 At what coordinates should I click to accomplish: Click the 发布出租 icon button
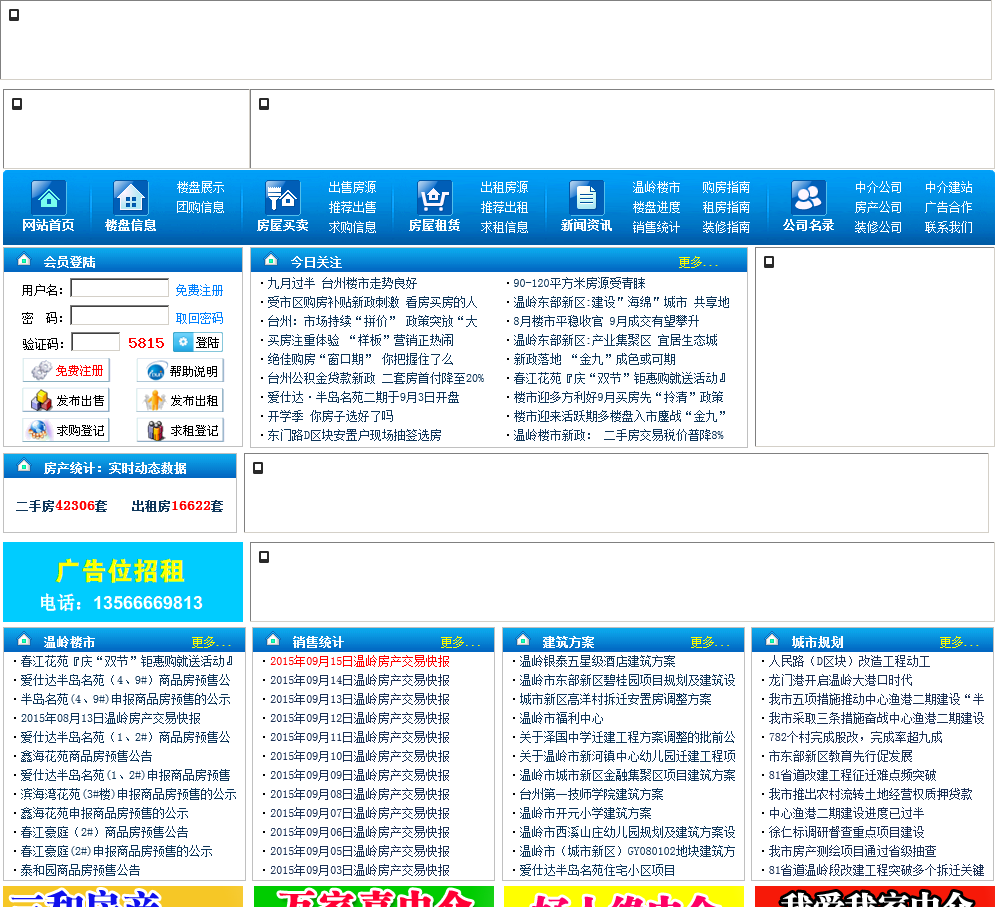pyautogui.click(x=180, y=400)
